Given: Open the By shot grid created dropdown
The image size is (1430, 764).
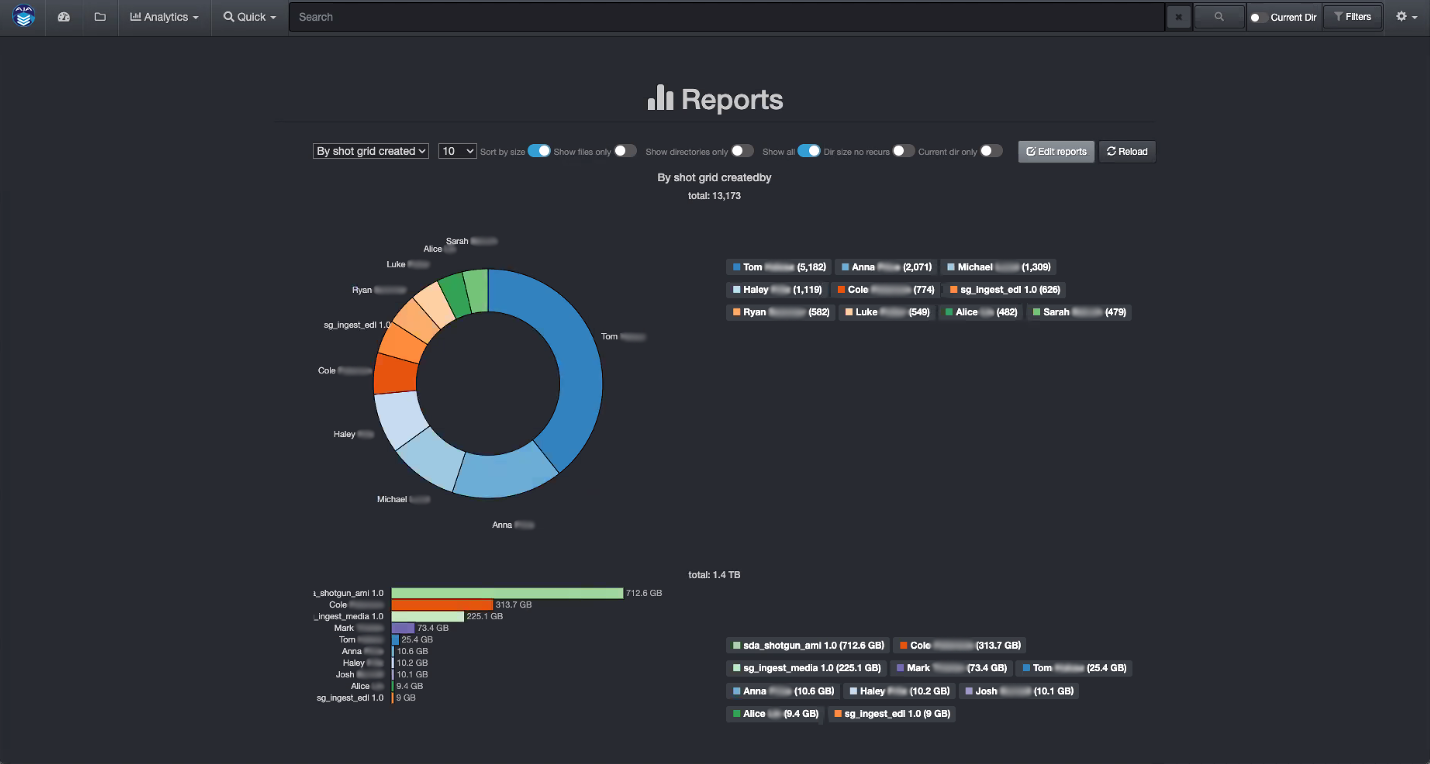Looking at the screenshot, I should (x=370, y=150).
